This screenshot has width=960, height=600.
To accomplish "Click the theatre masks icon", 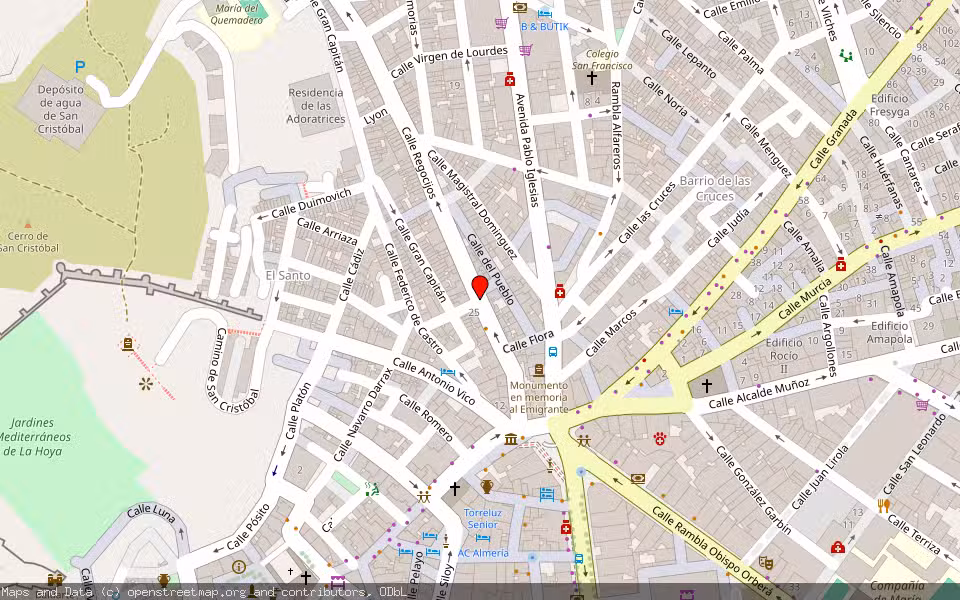I will click(x=767, y=562).
